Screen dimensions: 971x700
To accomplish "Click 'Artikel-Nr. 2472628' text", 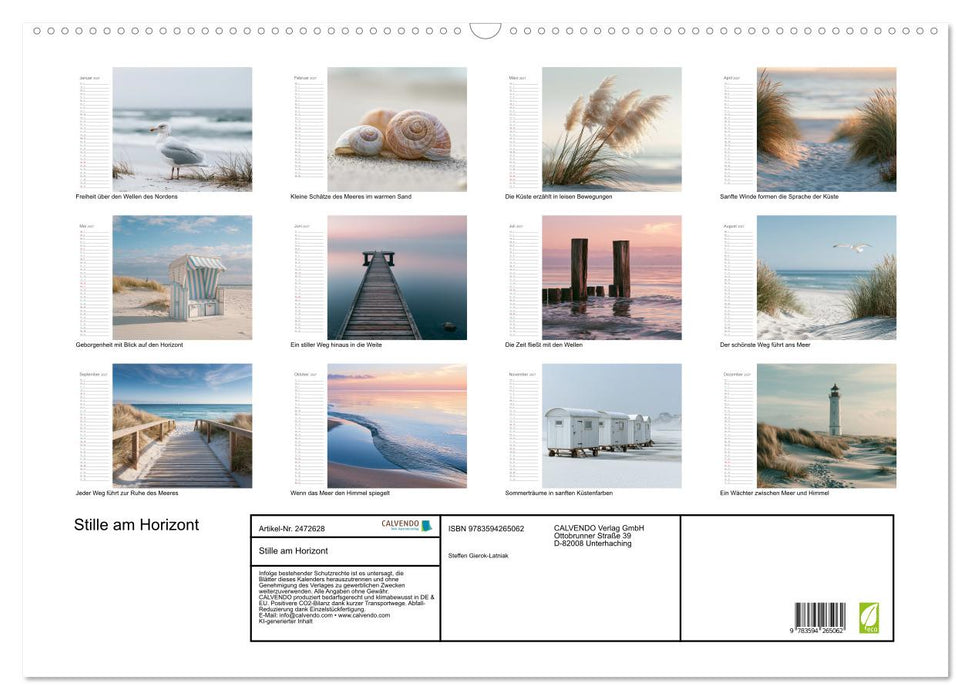I will (x=292, y=528).
